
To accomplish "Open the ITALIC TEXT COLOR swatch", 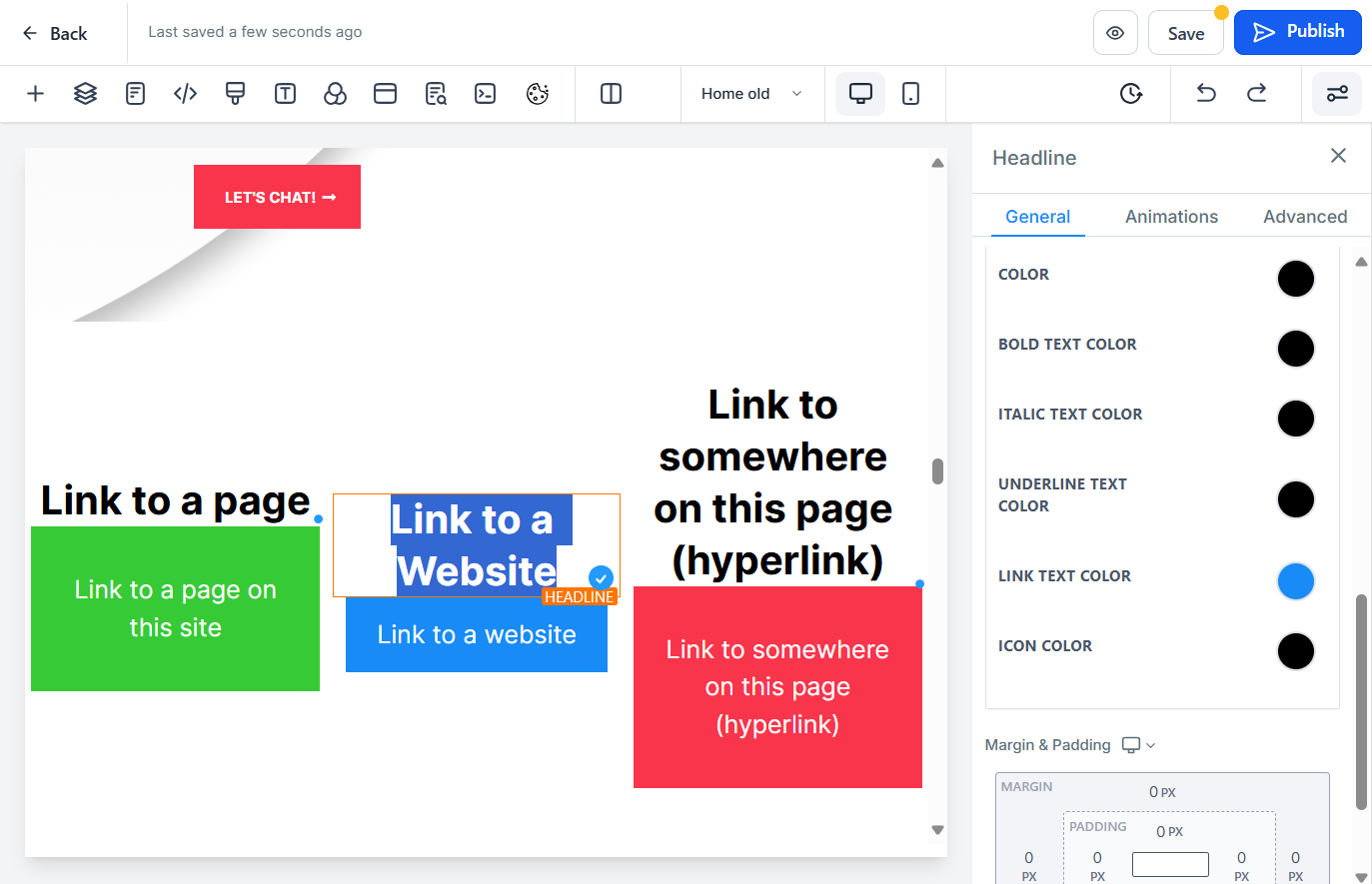I will (1296, 419).
